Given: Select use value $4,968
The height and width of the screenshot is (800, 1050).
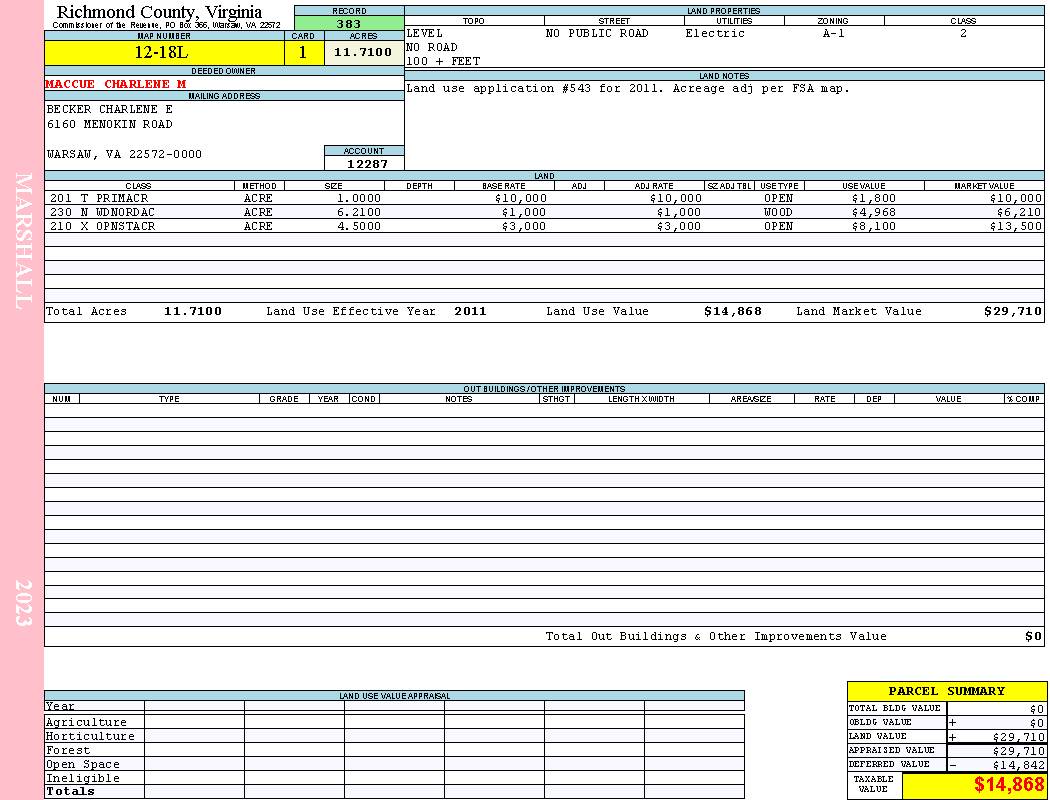Looking at the screenshot, I should 873,212.
